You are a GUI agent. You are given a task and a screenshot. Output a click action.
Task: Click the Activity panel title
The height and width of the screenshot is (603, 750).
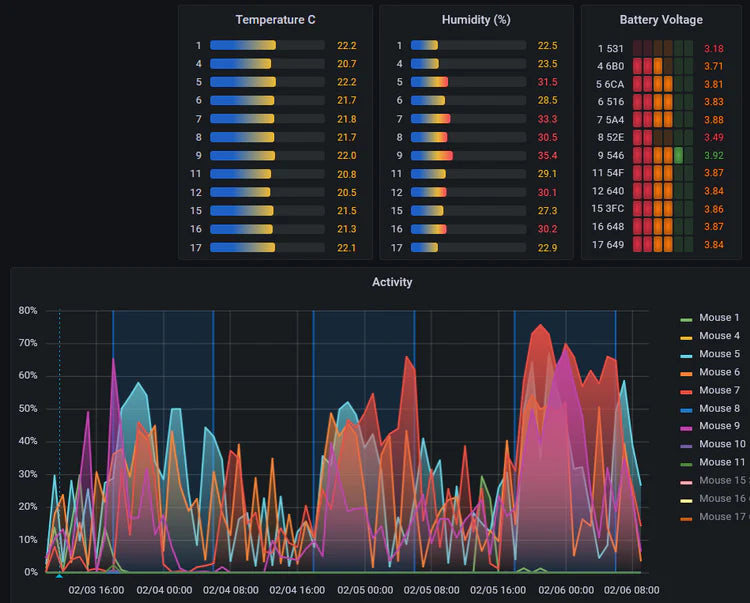point(392,282)
